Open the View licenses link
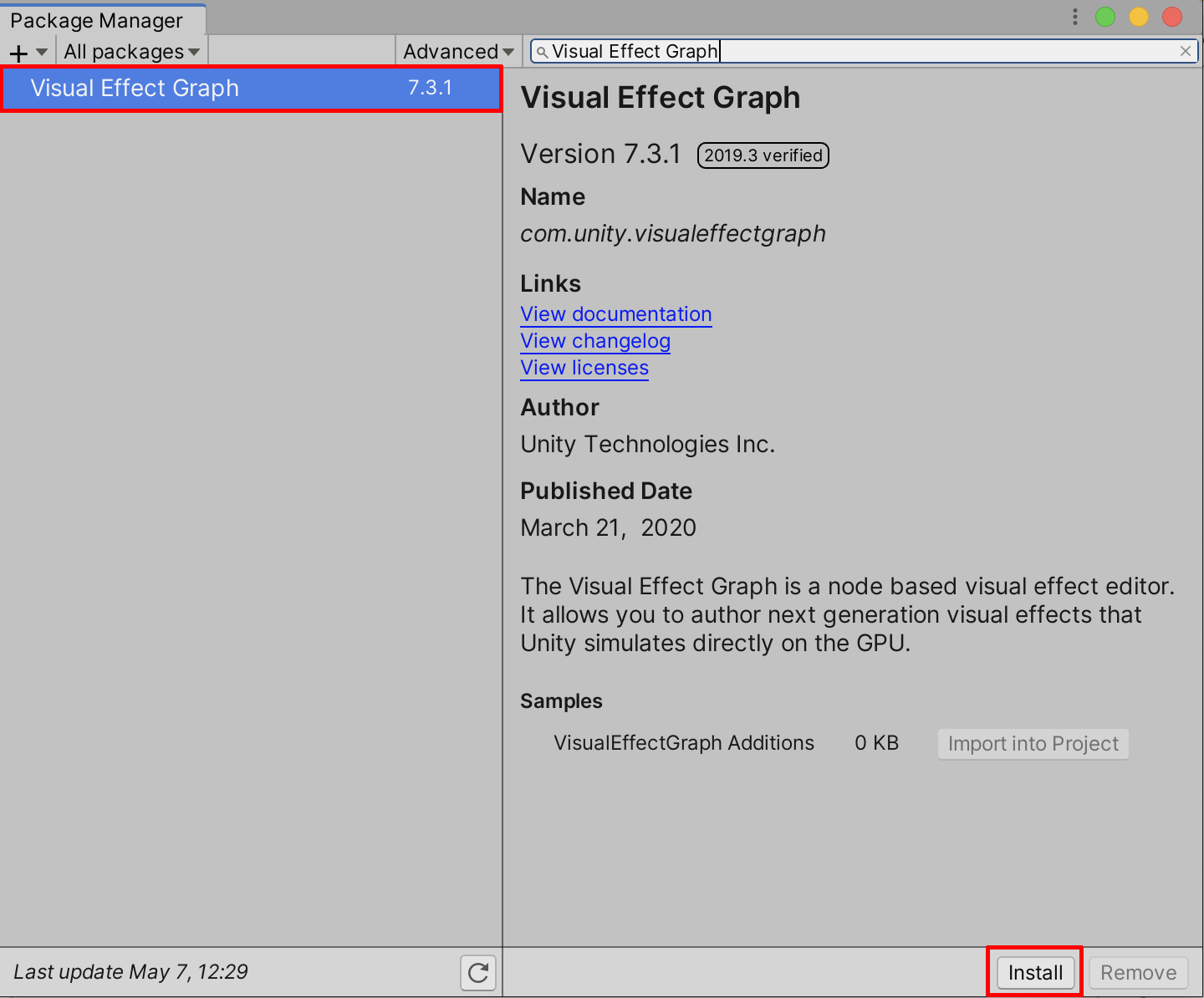 (584, 368)
